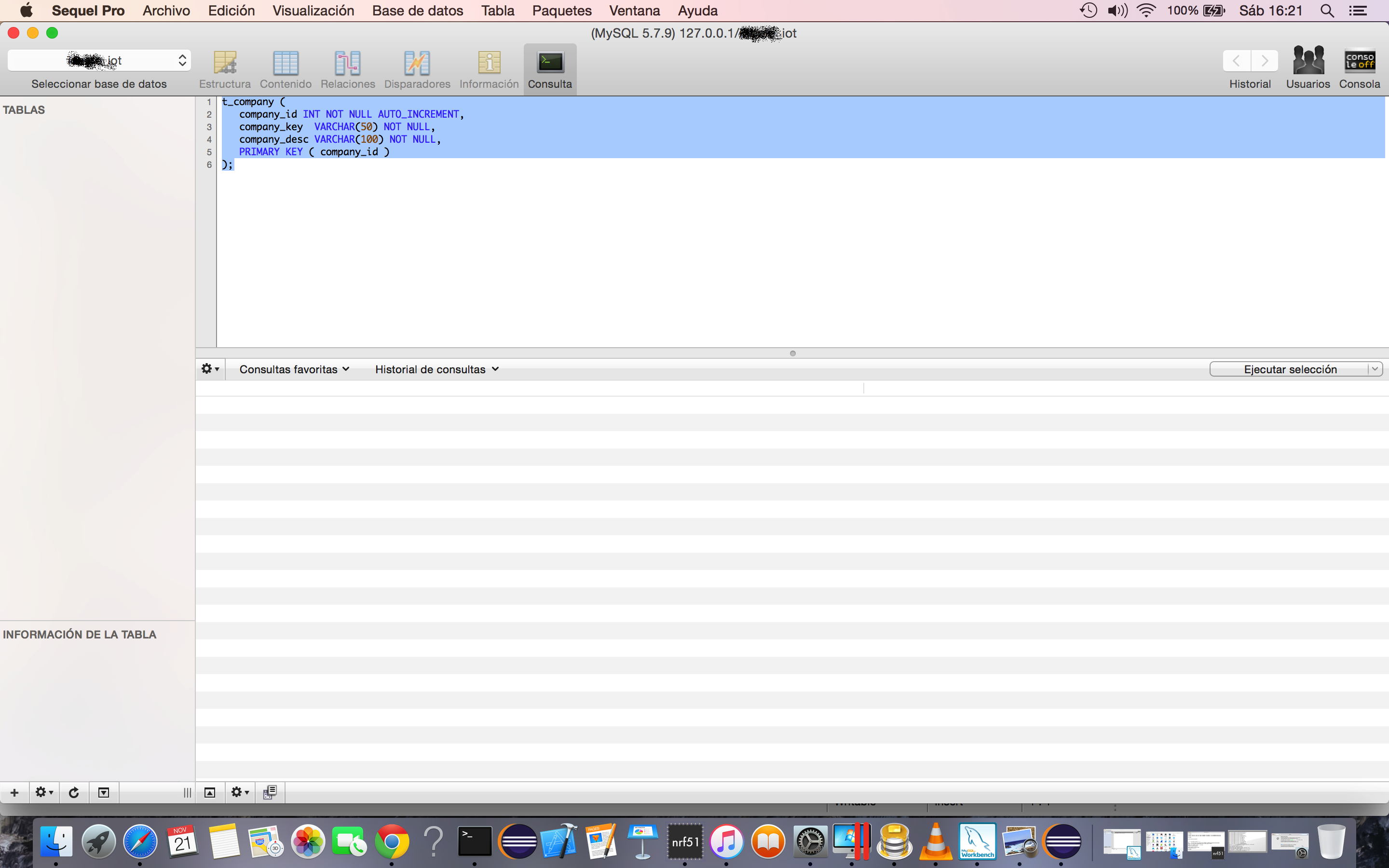Click t_company on line 1
This screenshot has height=868, width=1389.
[247, 102]
